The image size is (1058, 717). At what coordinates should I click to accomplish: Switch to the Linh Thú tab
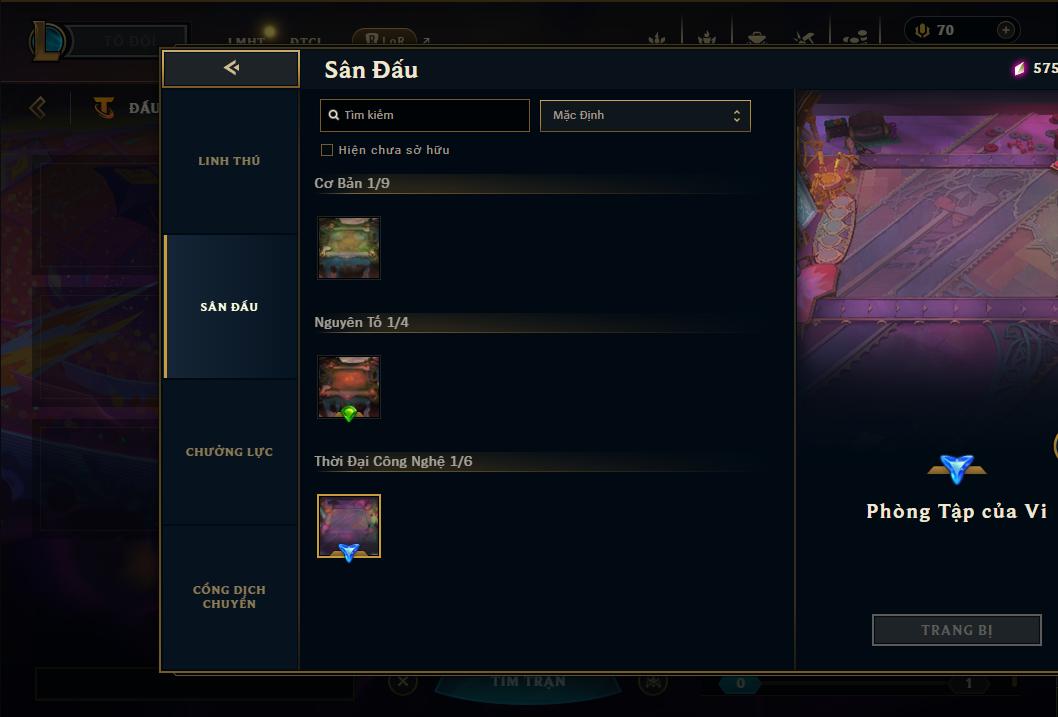tap(229, 161)
